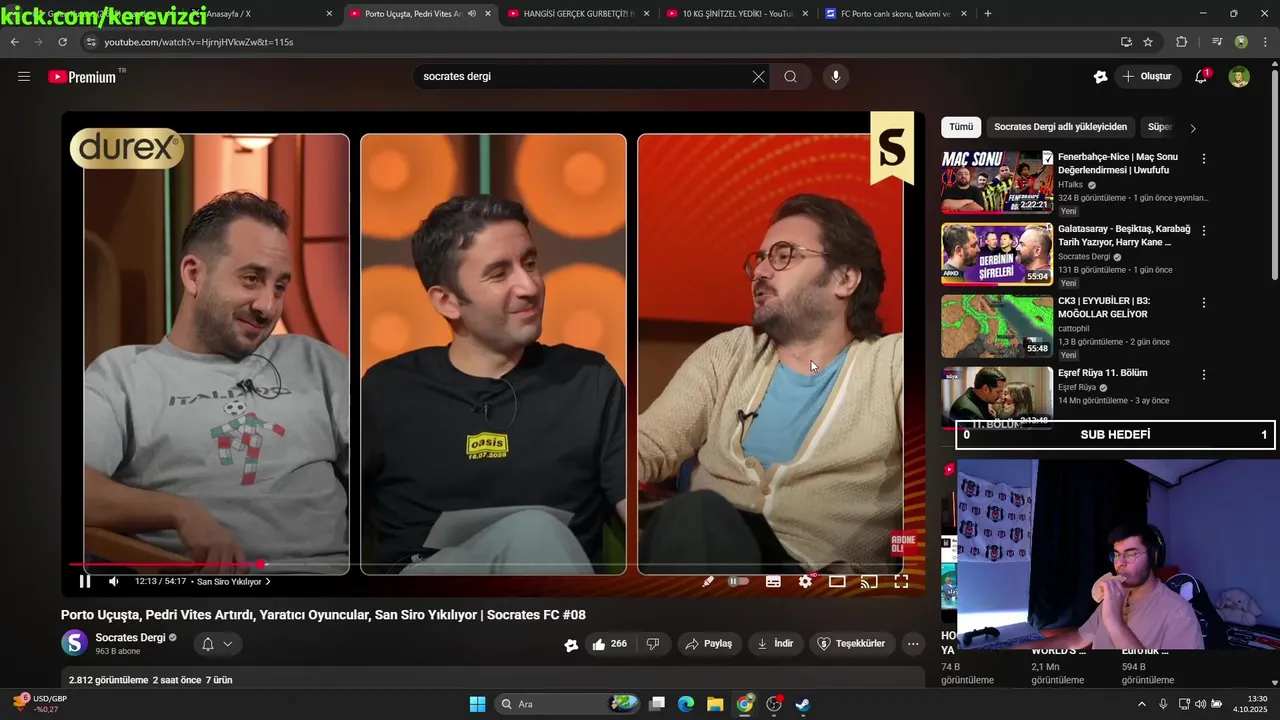Seek on the red video progress bar

491,564
